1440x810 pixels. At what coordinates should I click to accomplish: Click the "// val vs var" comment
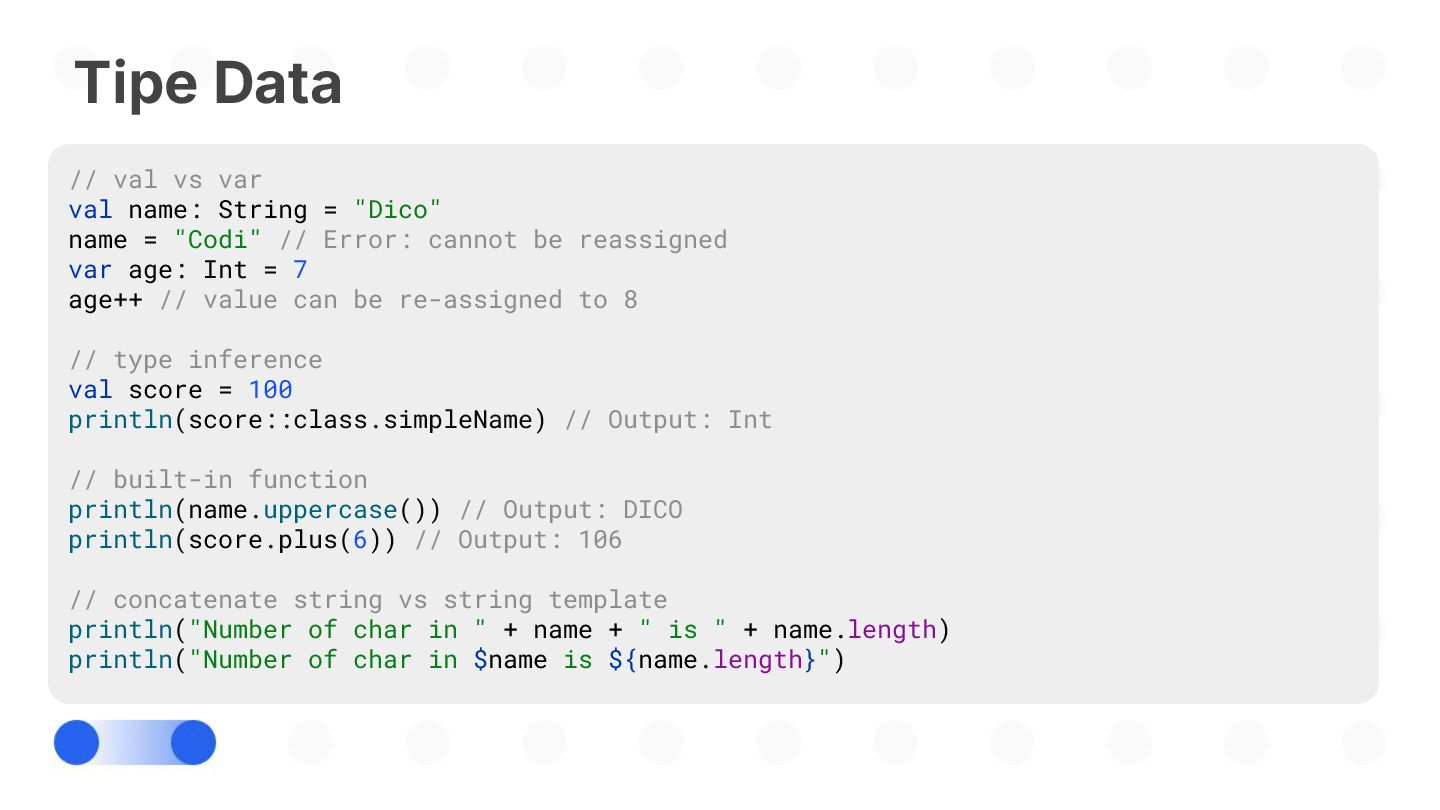(165, 180)
